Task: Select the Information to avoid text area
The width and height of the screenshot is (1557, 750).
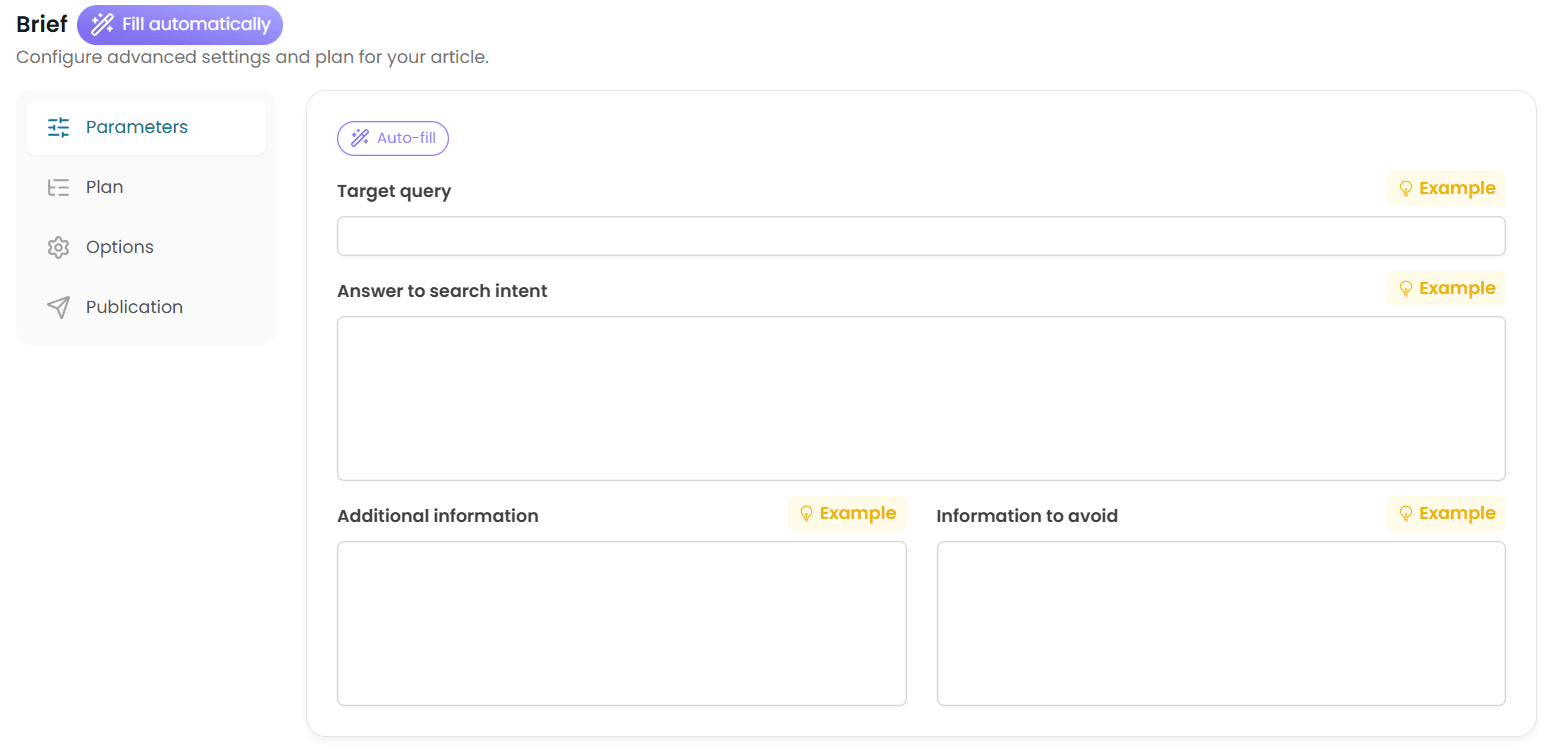Action: pos(1220,622)
